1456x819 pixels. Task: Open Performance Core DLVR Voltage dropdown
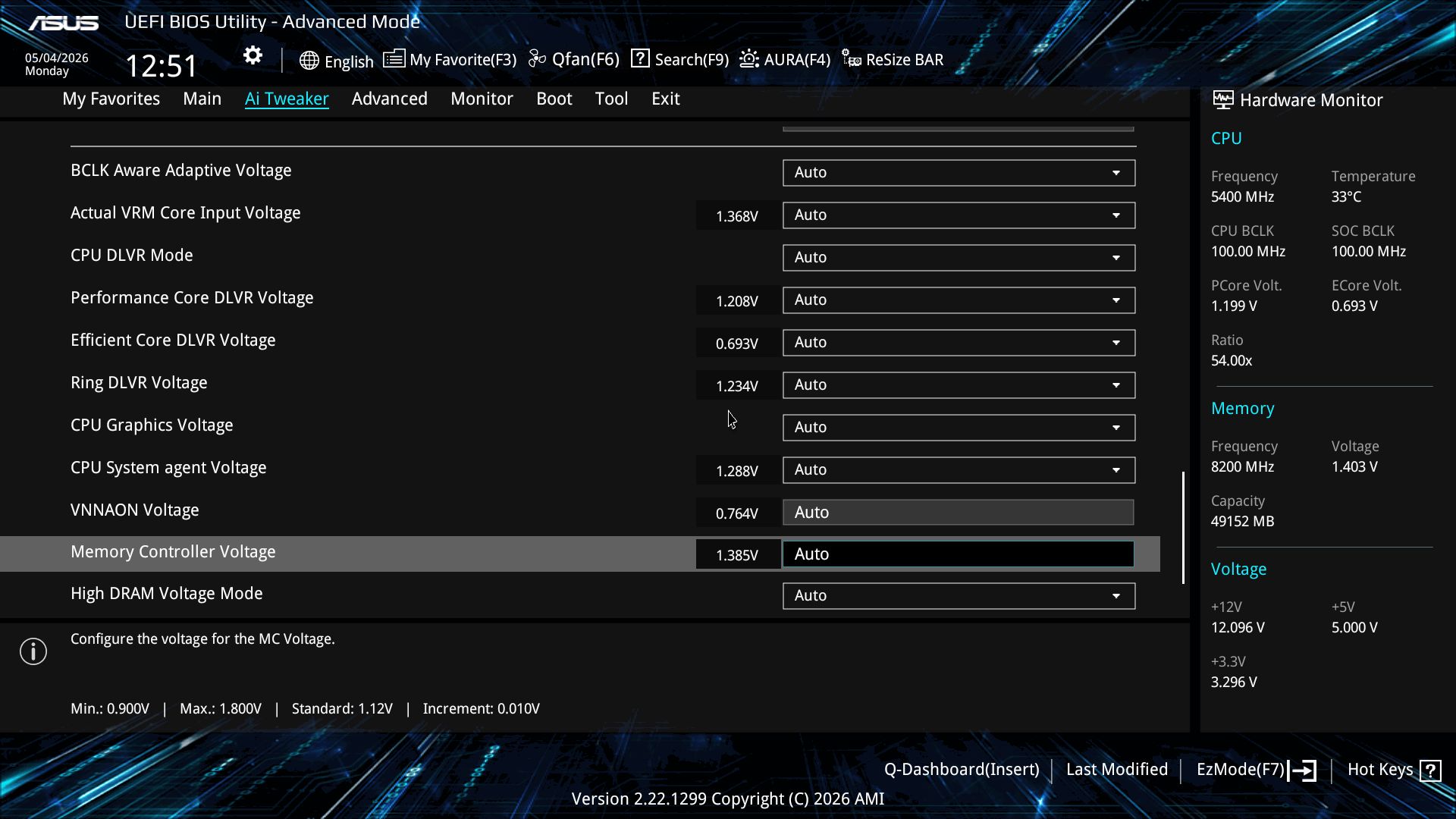point(959,300)
